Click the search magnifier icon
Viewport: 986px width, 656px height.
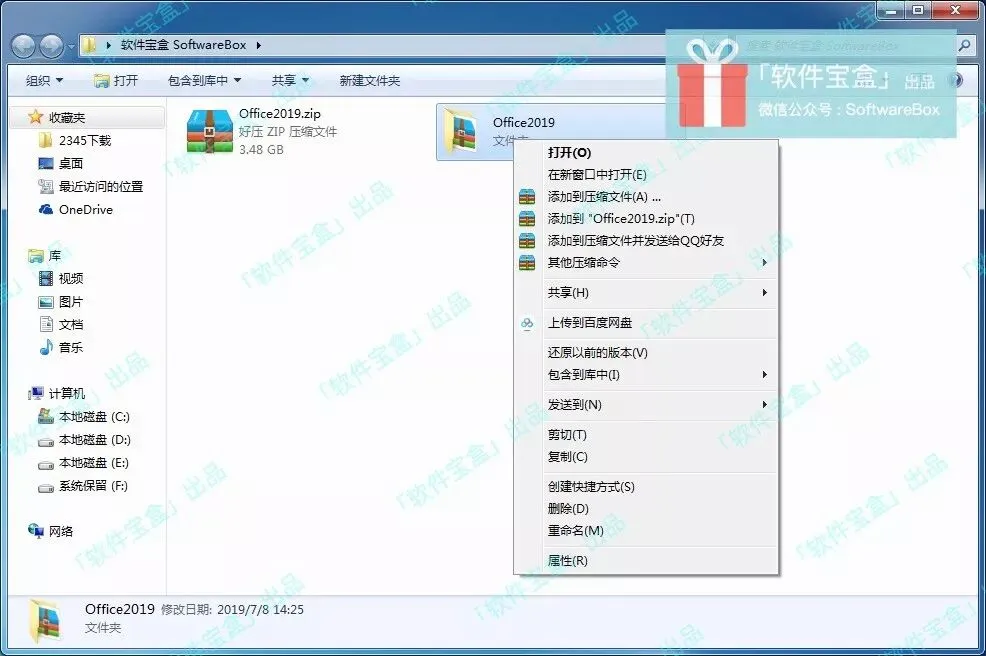click(x=964, y=46)
